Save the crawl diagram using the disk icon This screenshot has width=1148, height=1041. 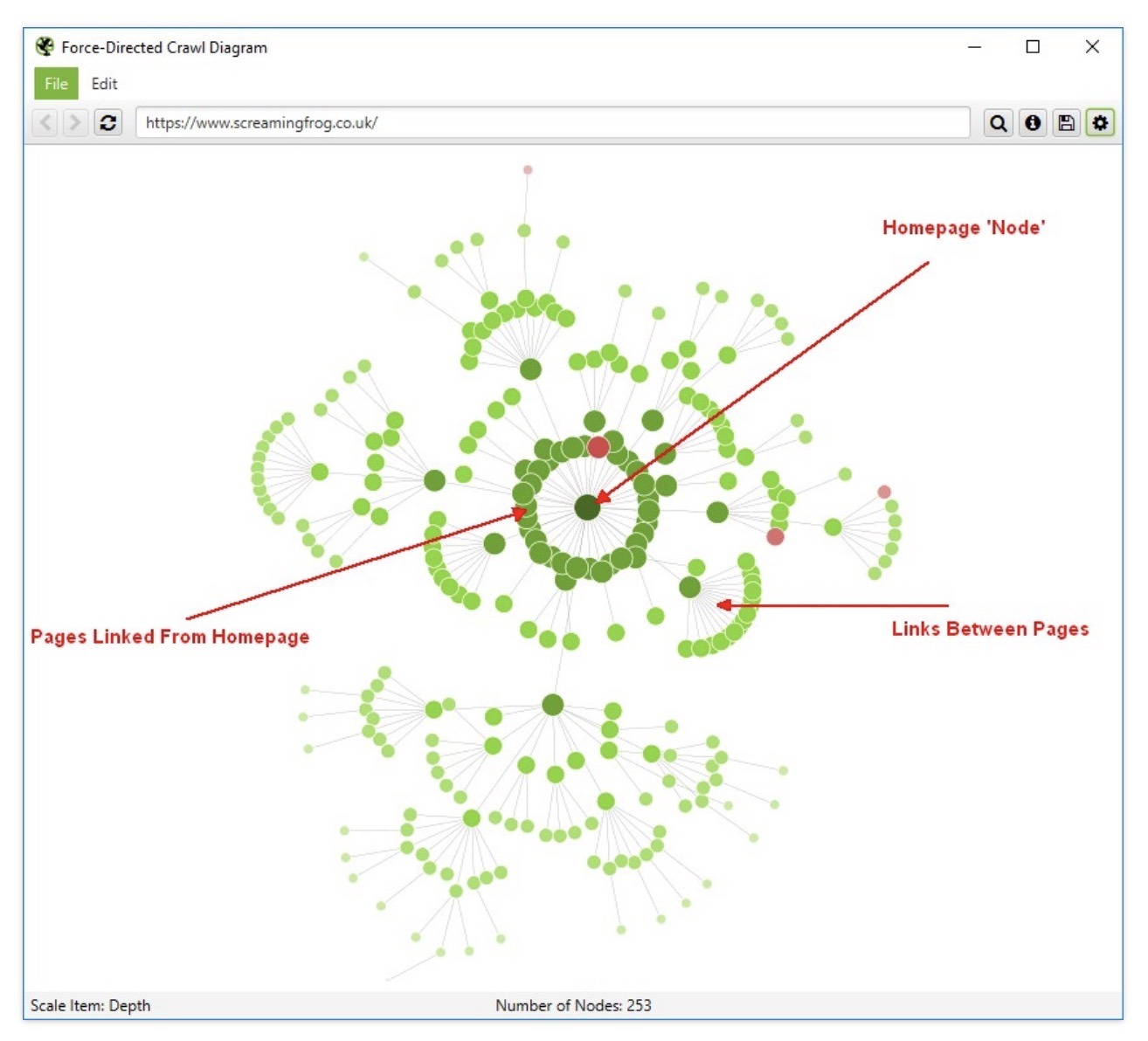[x=1068, y=123]
